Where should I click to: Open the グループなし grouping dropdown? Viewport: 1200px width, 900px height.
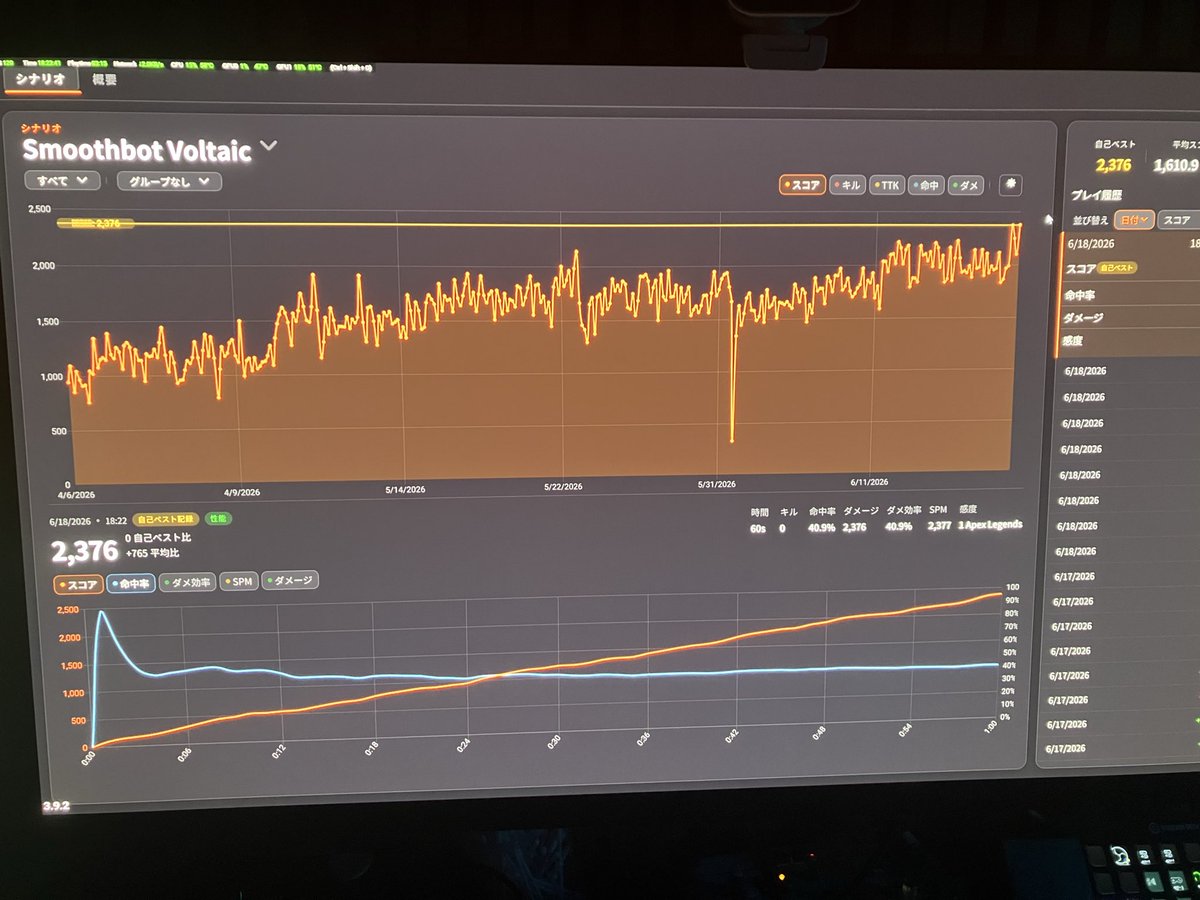click(169, 181)
